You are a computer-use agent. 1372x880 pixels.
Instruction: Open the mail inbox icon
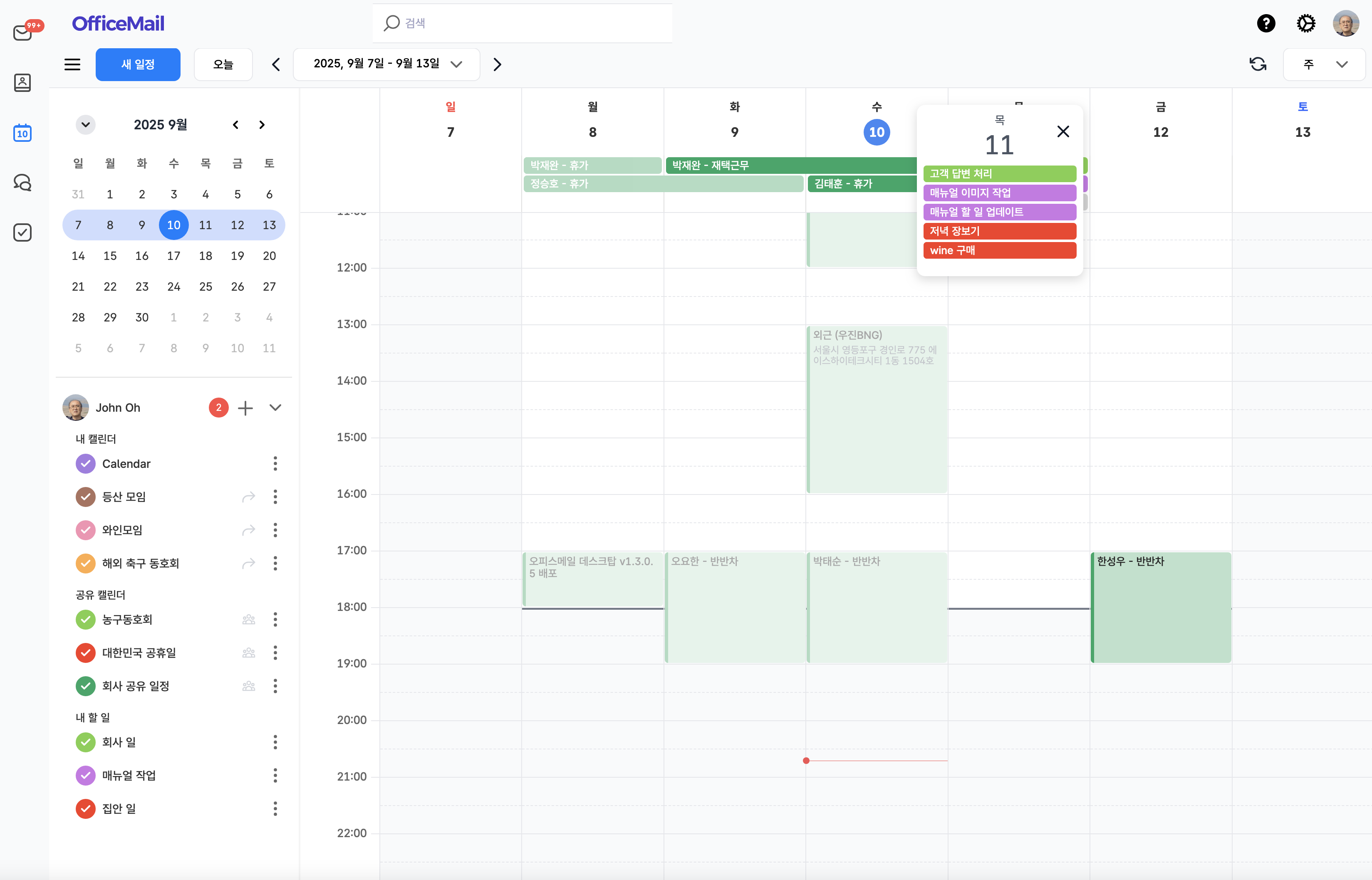coord(23,32)
